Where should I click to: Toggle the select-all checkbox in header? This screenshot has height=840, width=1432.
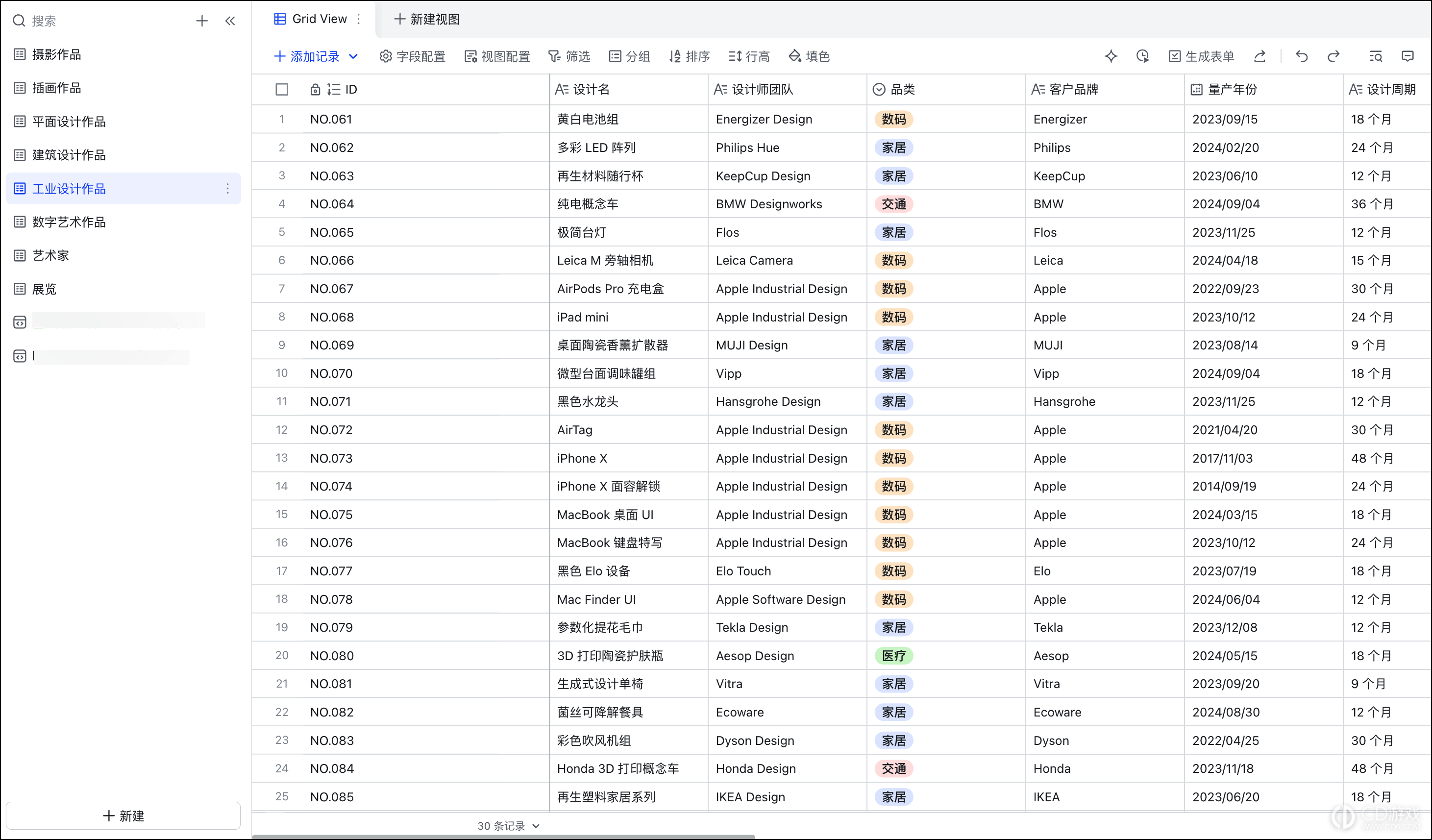(x=282, y=89)
